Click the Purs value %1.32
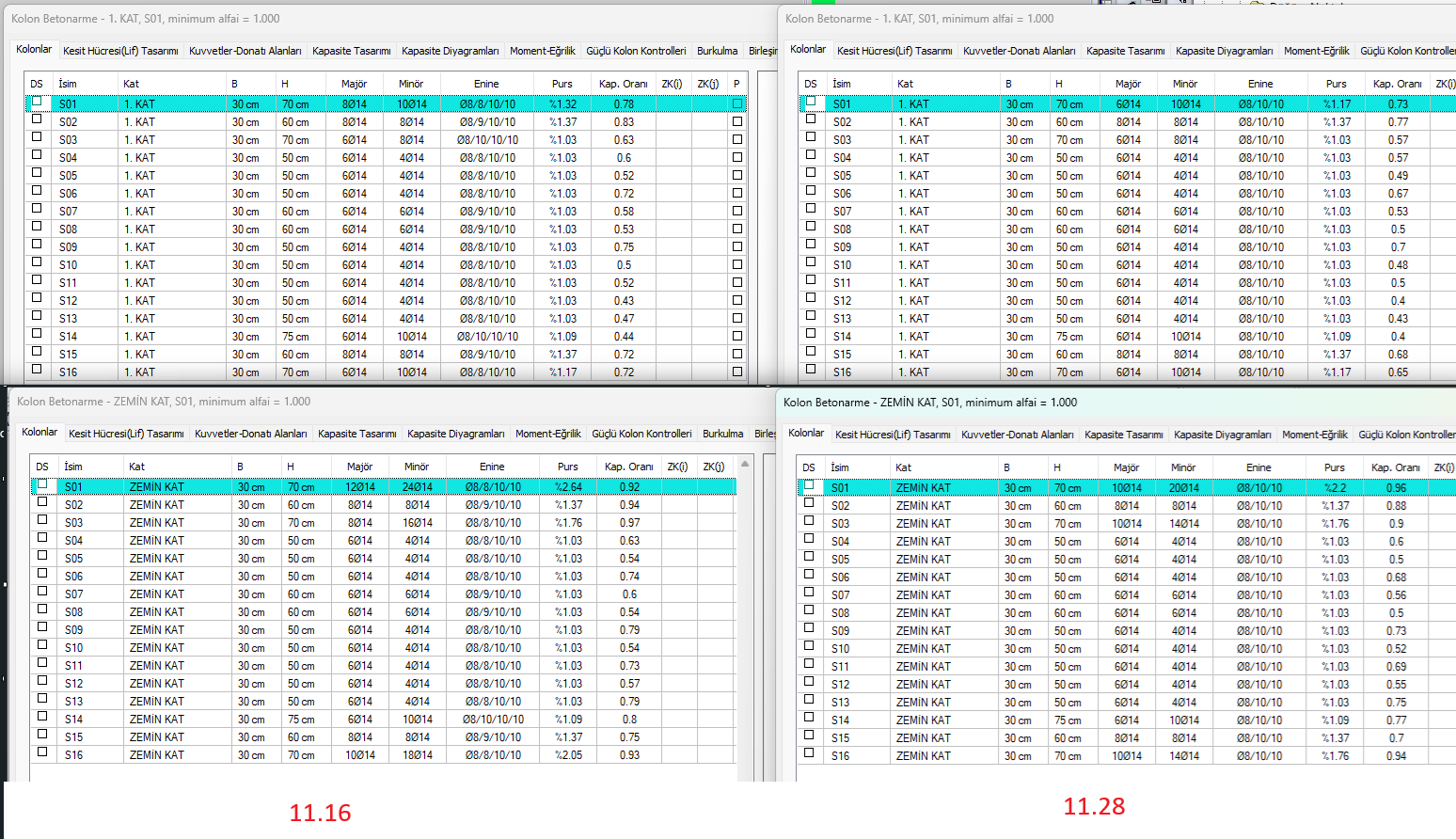The width and height of the screenshot is (1456, 839). [x=562, y=104]
